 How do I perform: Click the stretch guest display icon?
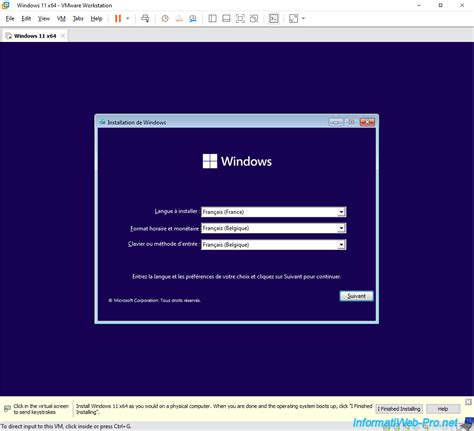click(x=293, y=19)
